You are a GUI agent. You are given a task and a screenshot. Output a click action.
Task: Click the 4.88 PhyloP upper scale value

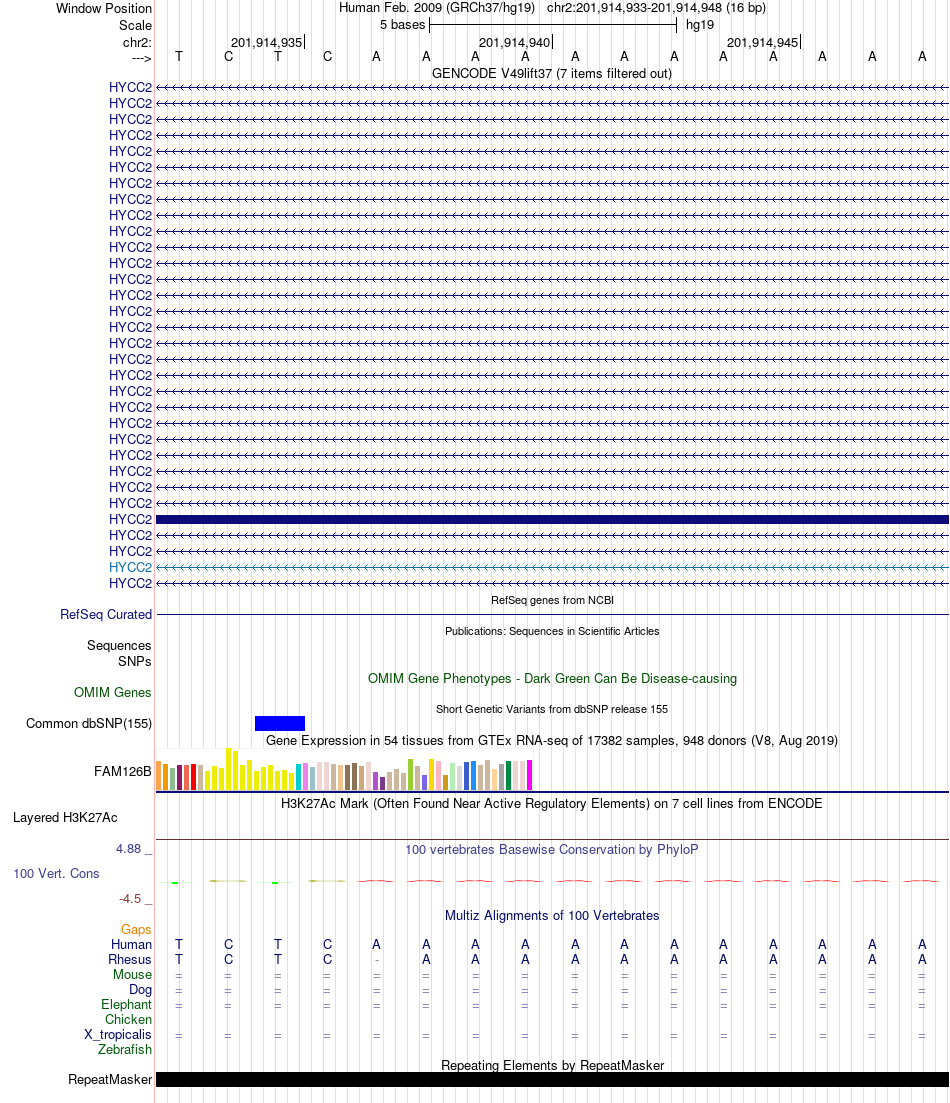pos(129,848)
